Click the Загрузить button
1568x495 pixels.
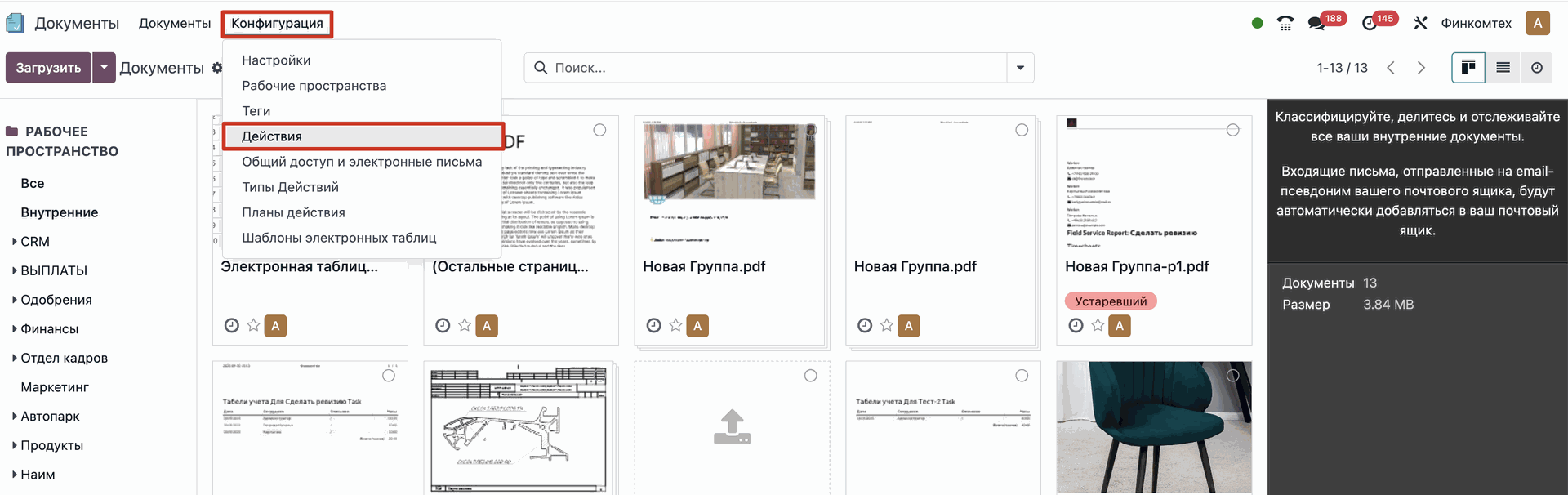tap(48, 68)
